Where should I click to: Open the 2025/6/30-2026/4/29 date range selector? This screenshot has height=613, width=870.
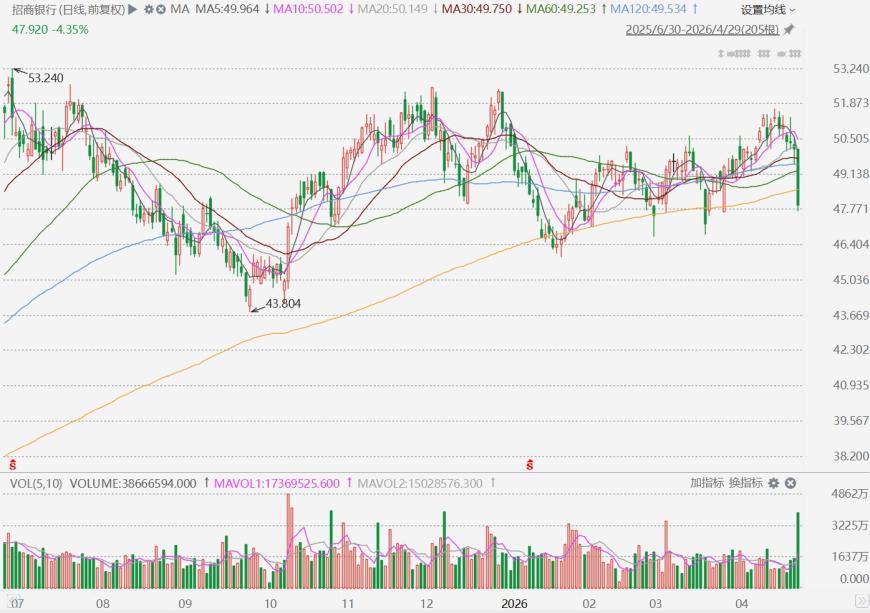click(x=702, y=30)
